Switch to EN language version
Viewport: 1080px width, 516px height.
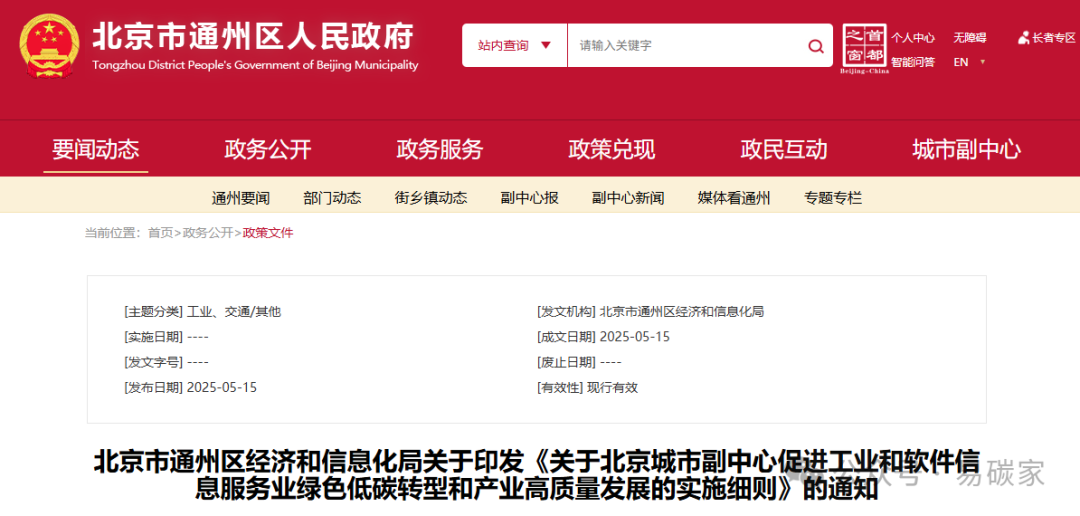pos(961,62)
